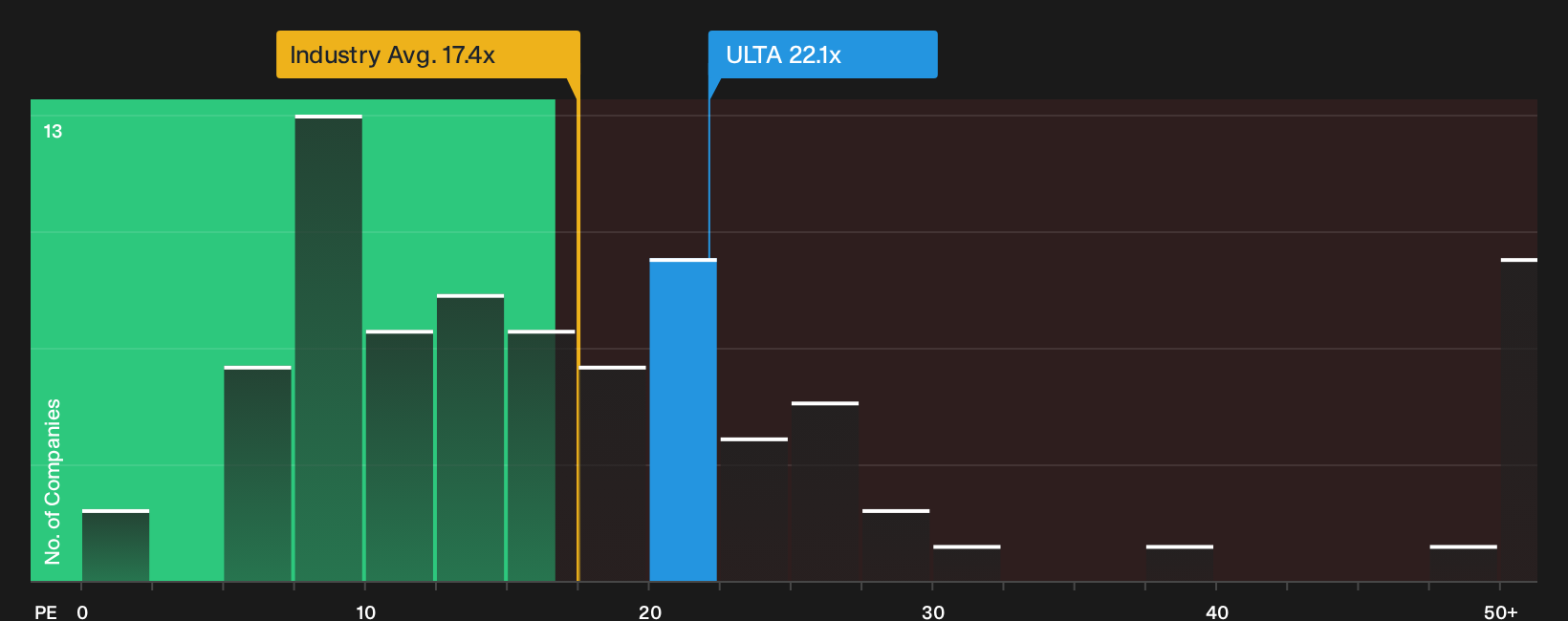Click the x-axis label 30
Viewport: 1568px width, 621px height.
tap(933, 611)
